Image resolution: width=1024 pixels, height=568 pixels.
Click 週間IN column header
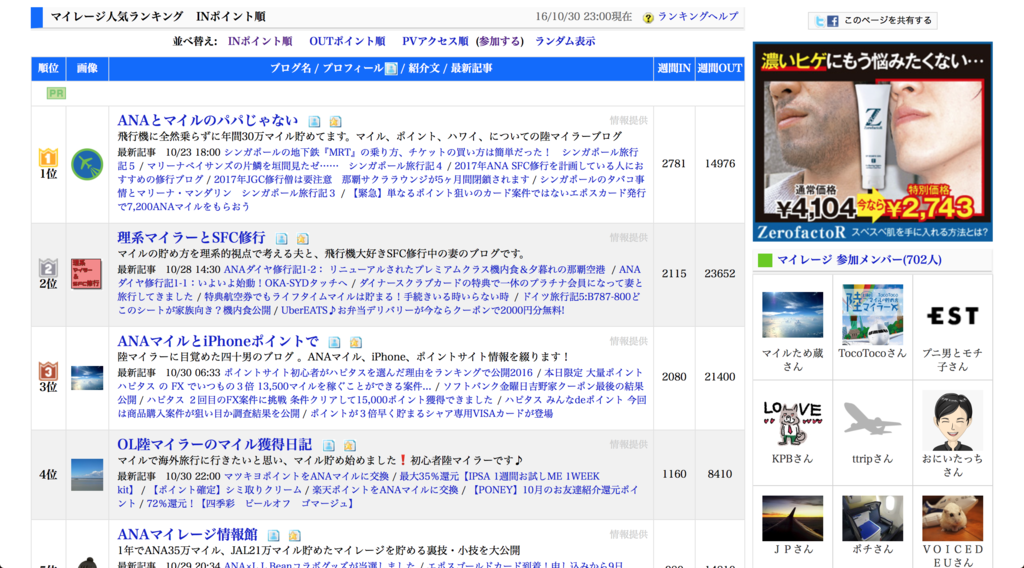click(x=674, y=69)
